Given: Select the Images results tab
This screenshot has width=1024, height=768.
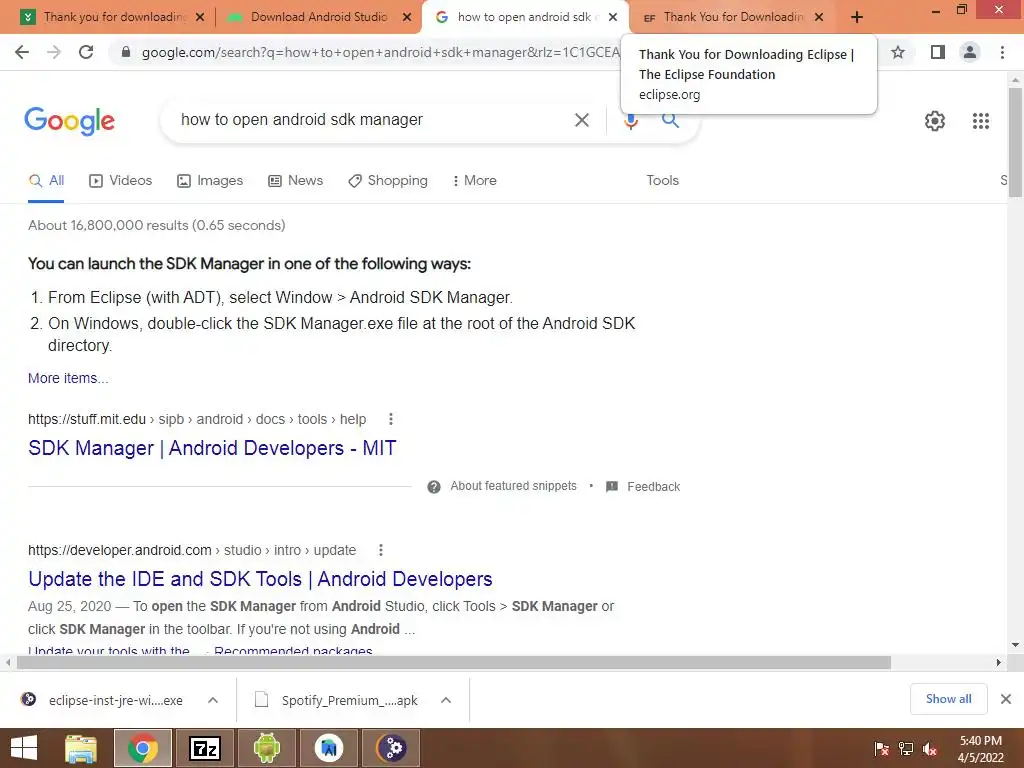Looking at the screenshot, I should [x=210, y=181].
